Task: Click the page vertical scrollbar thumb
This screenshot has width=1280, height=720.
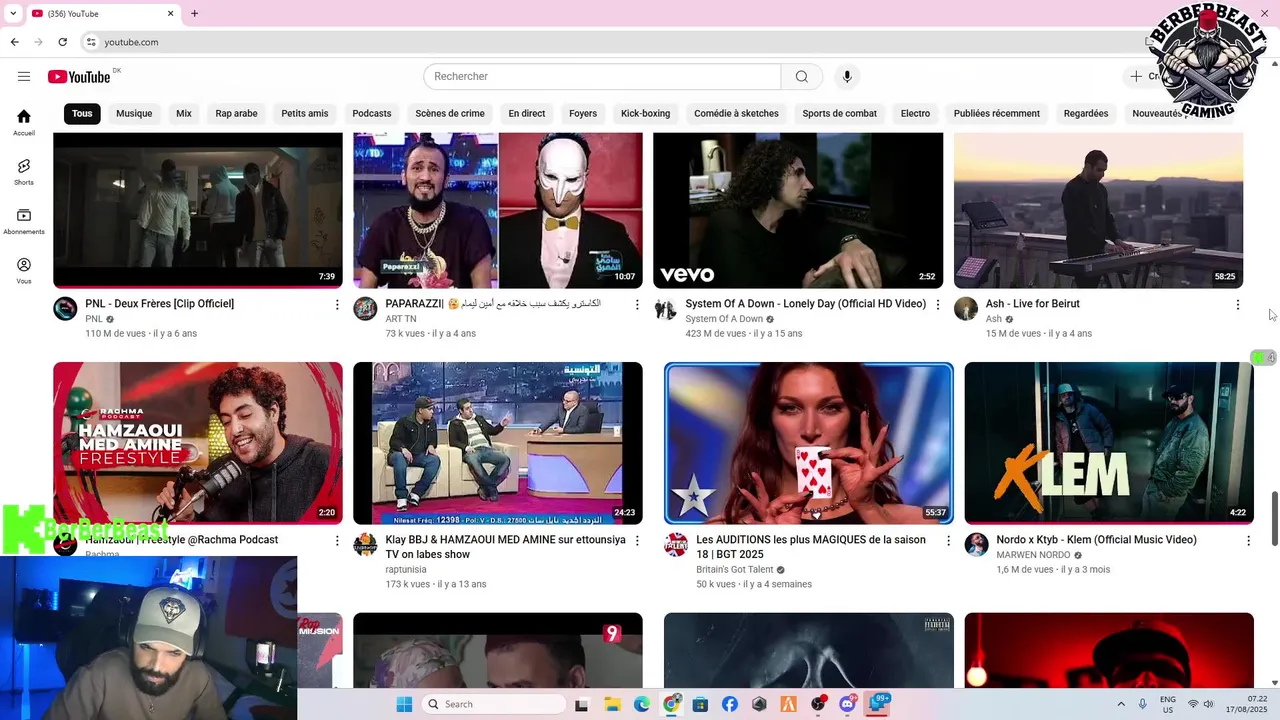Action: coord(1274,519)
